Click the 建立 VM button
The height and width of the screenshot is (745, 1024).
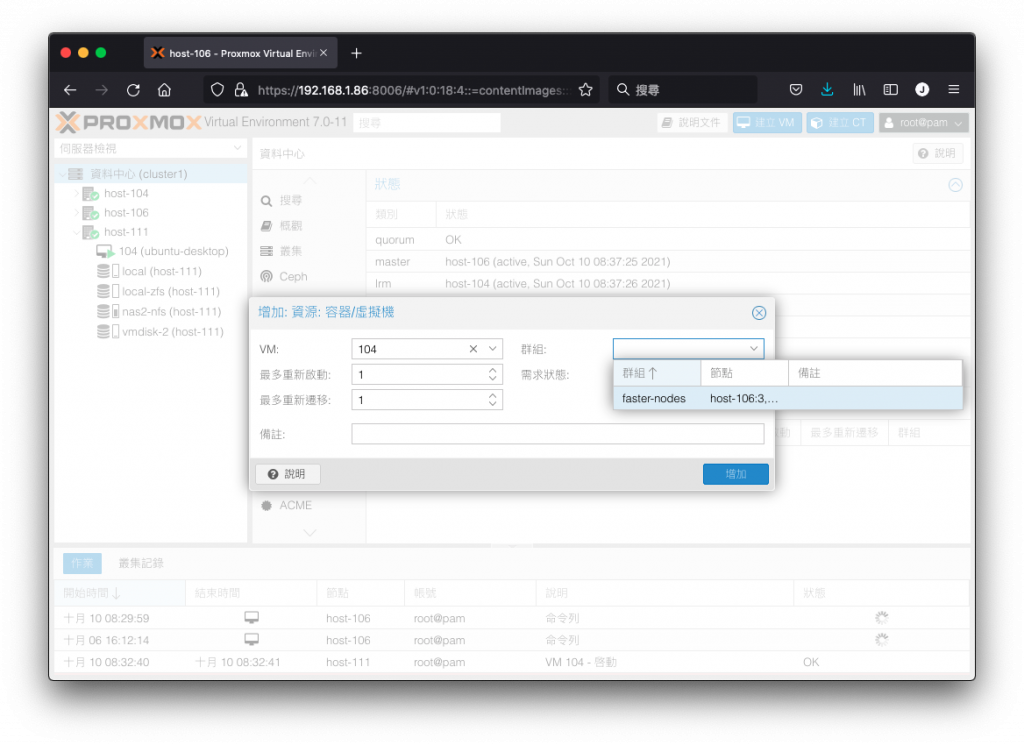[x=767, y=123]
